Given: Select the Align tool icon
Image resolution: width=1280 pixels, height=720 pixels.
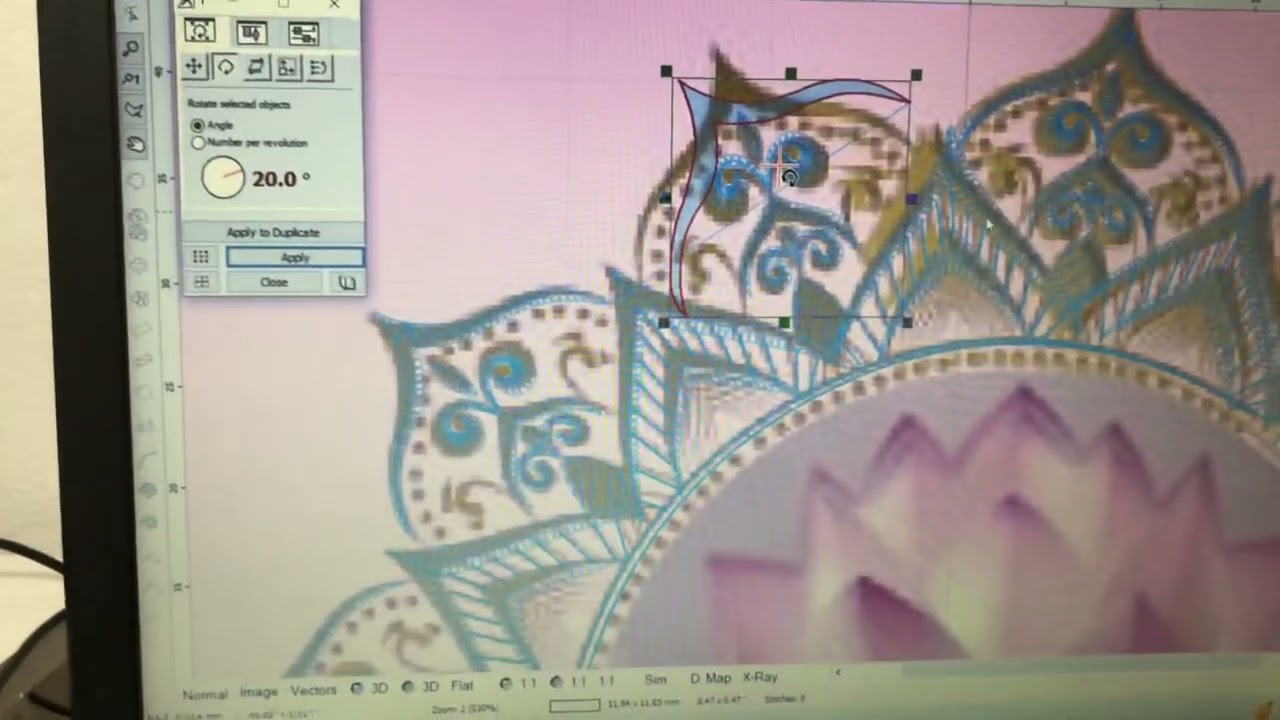Looking at the screenshot, I should point(318,68).
